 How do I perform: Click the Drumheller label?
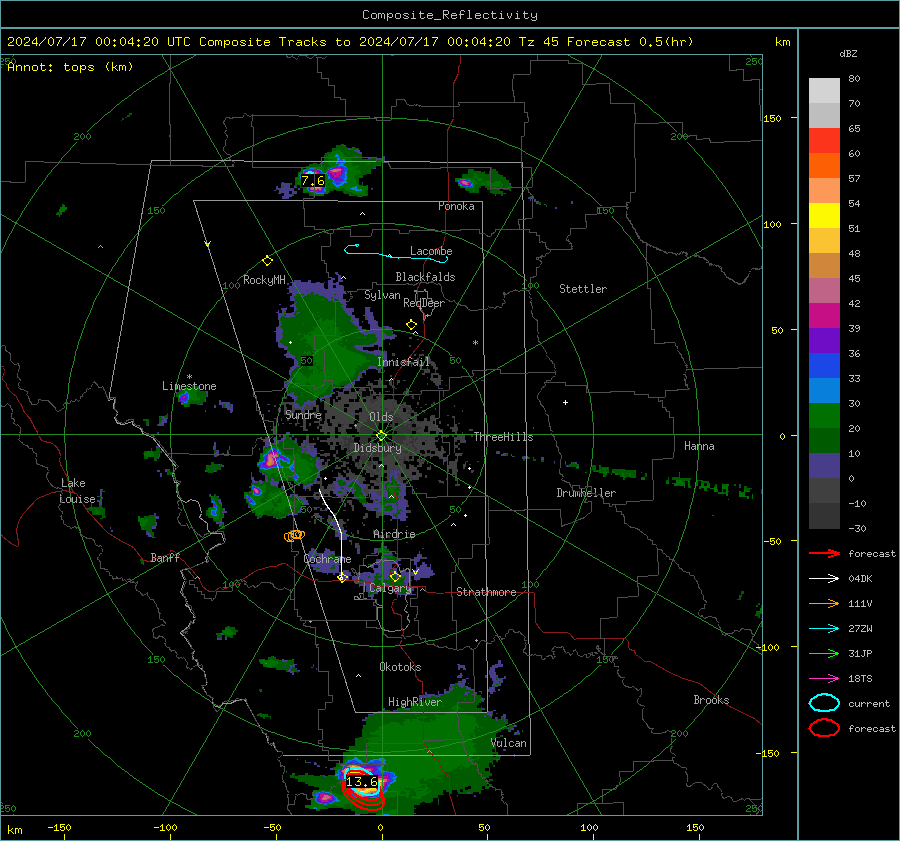(x=586, y=493)
